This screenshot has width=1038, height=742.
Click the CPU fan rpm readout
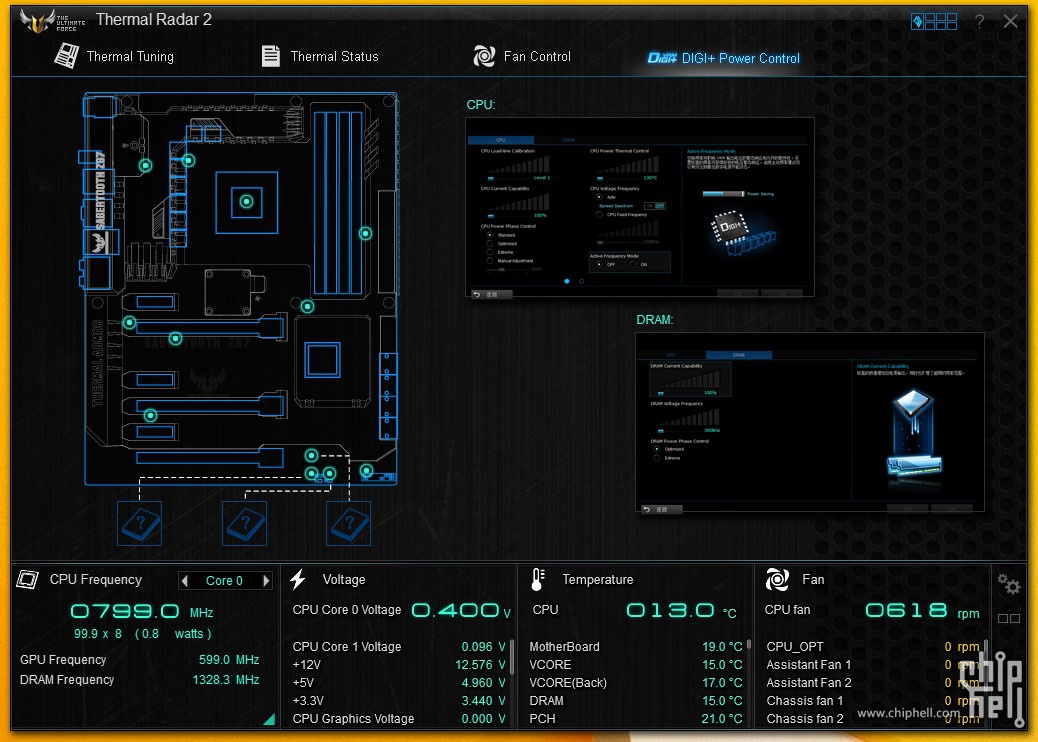tap(922, 610)
